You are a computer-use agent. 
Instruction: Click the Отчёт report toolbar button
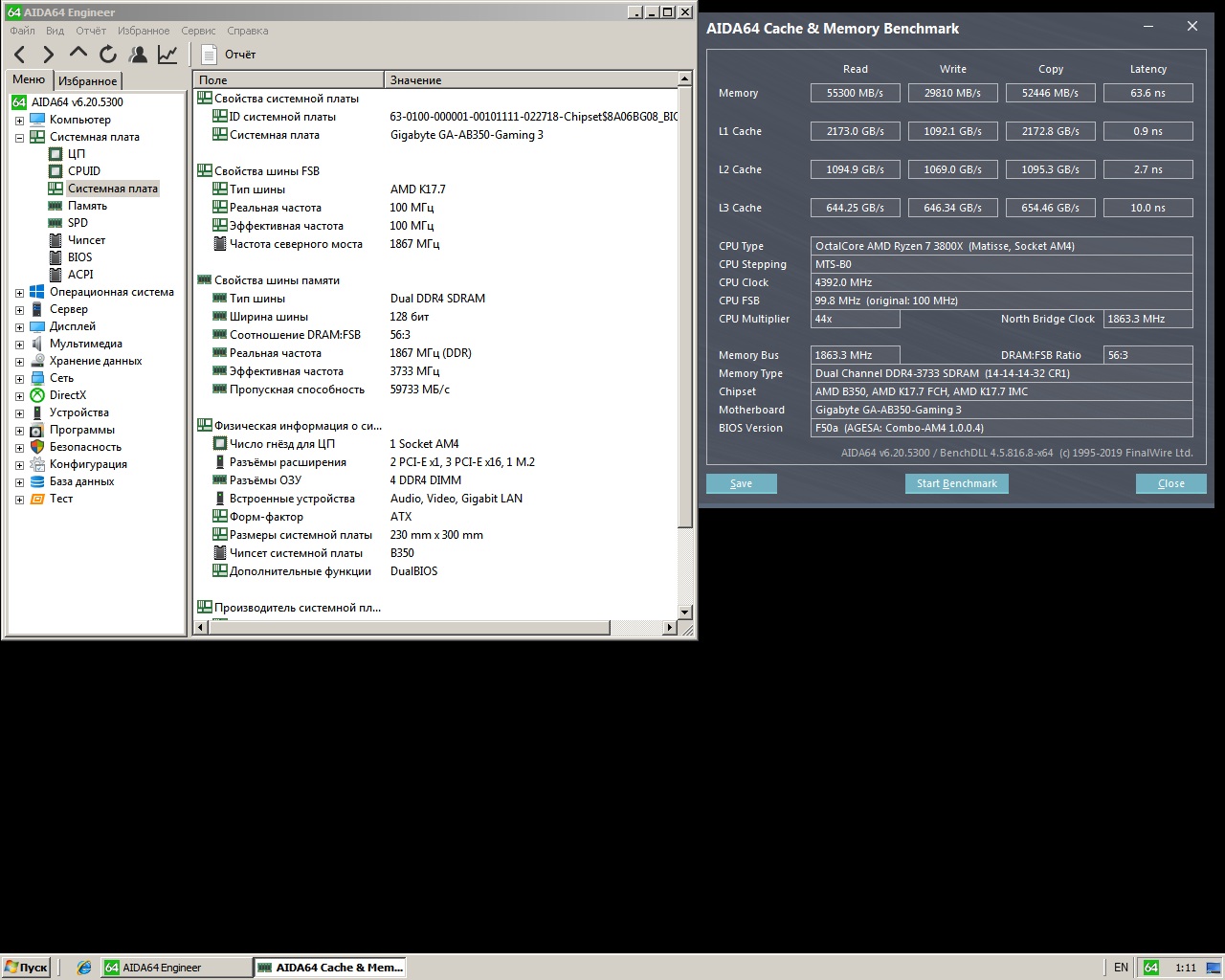click(x=229, y=55)
